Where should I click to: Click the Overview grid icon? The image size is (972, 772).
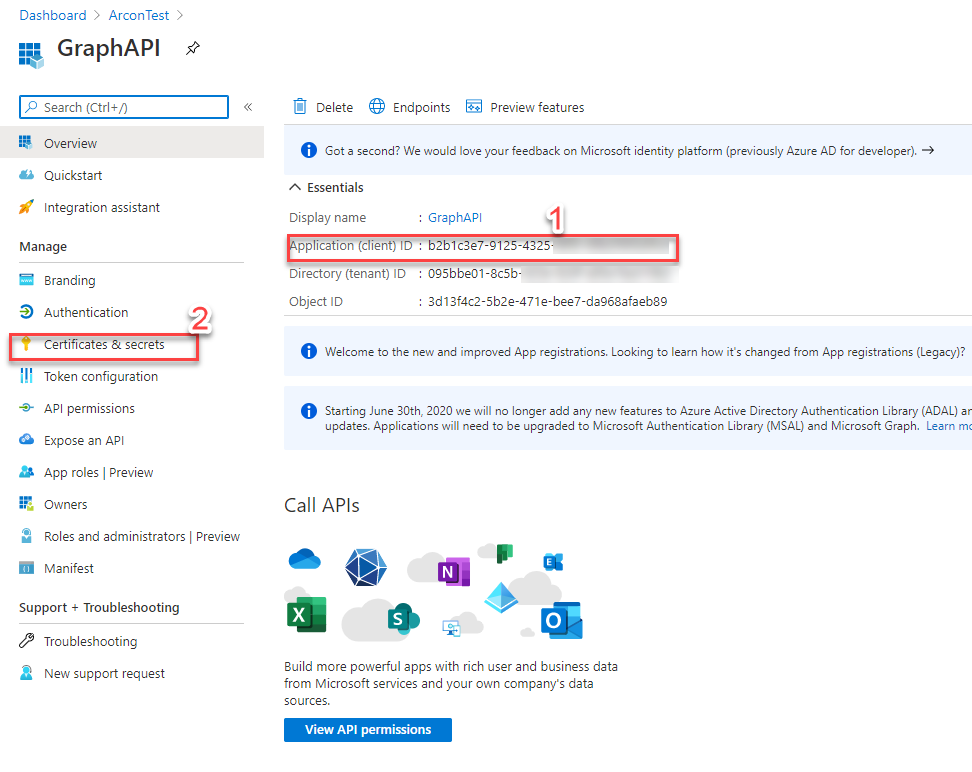pyautogui.click(x=25, y=143)
